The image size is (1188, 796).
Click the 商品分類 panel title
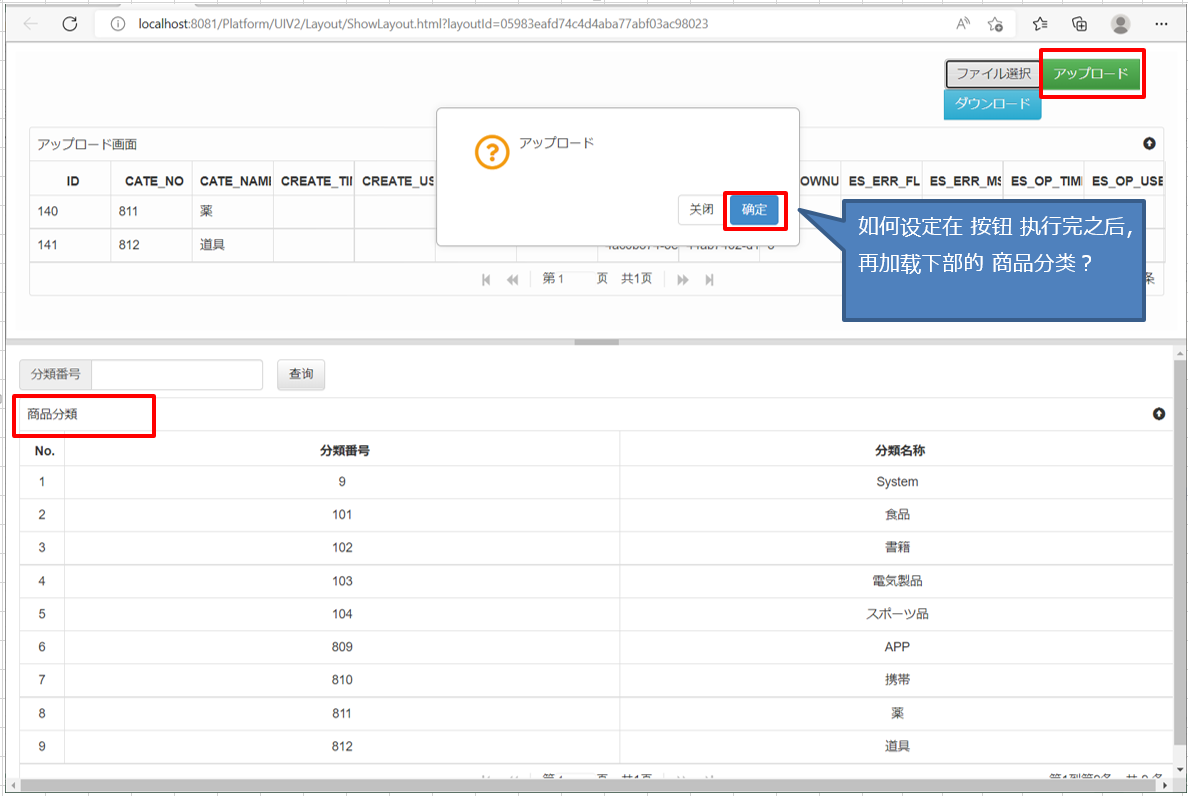pyautogui.click(x=52, y=414)
